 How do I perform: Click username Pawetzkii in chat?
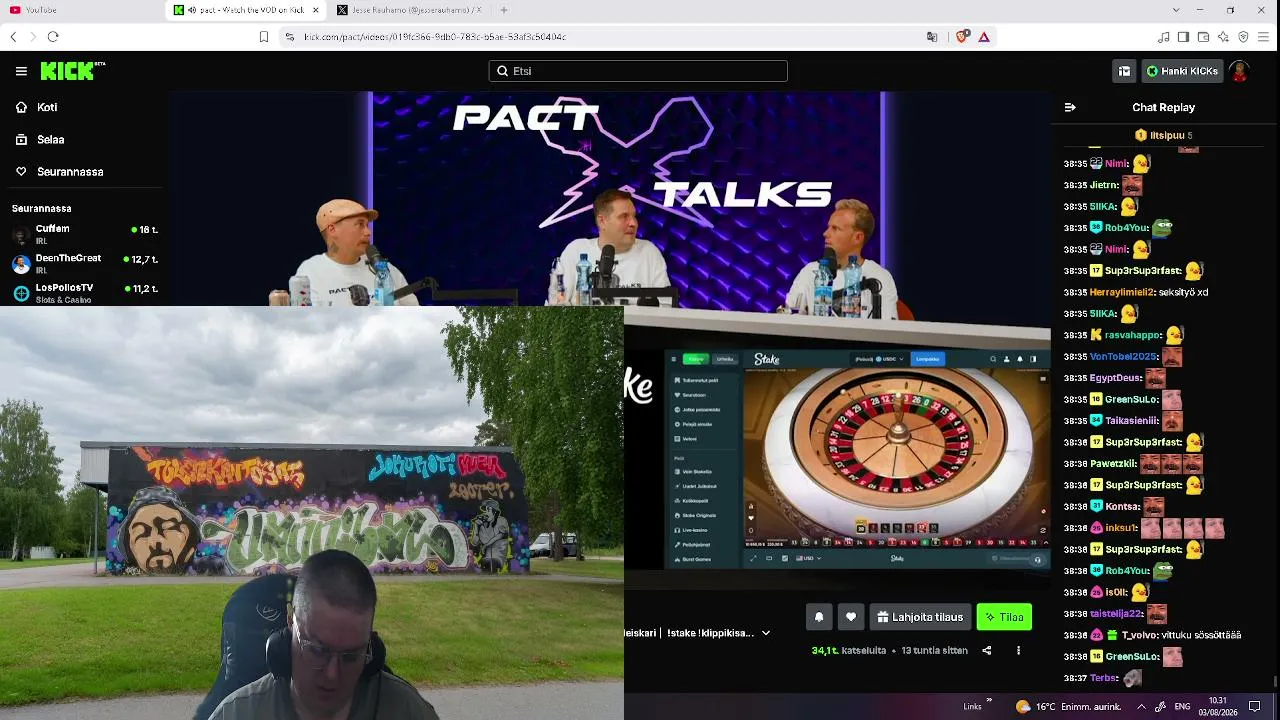[1113, 463]
